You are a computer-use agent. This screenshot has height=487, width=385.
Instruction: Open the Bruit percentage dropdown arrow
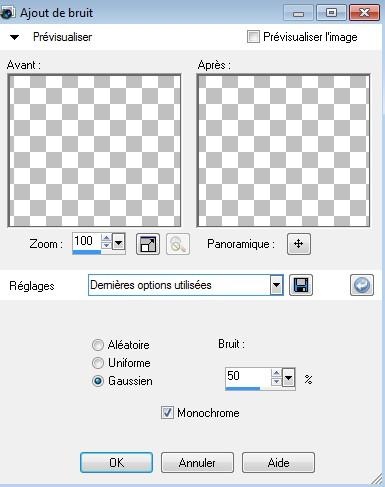click(289, 378)
